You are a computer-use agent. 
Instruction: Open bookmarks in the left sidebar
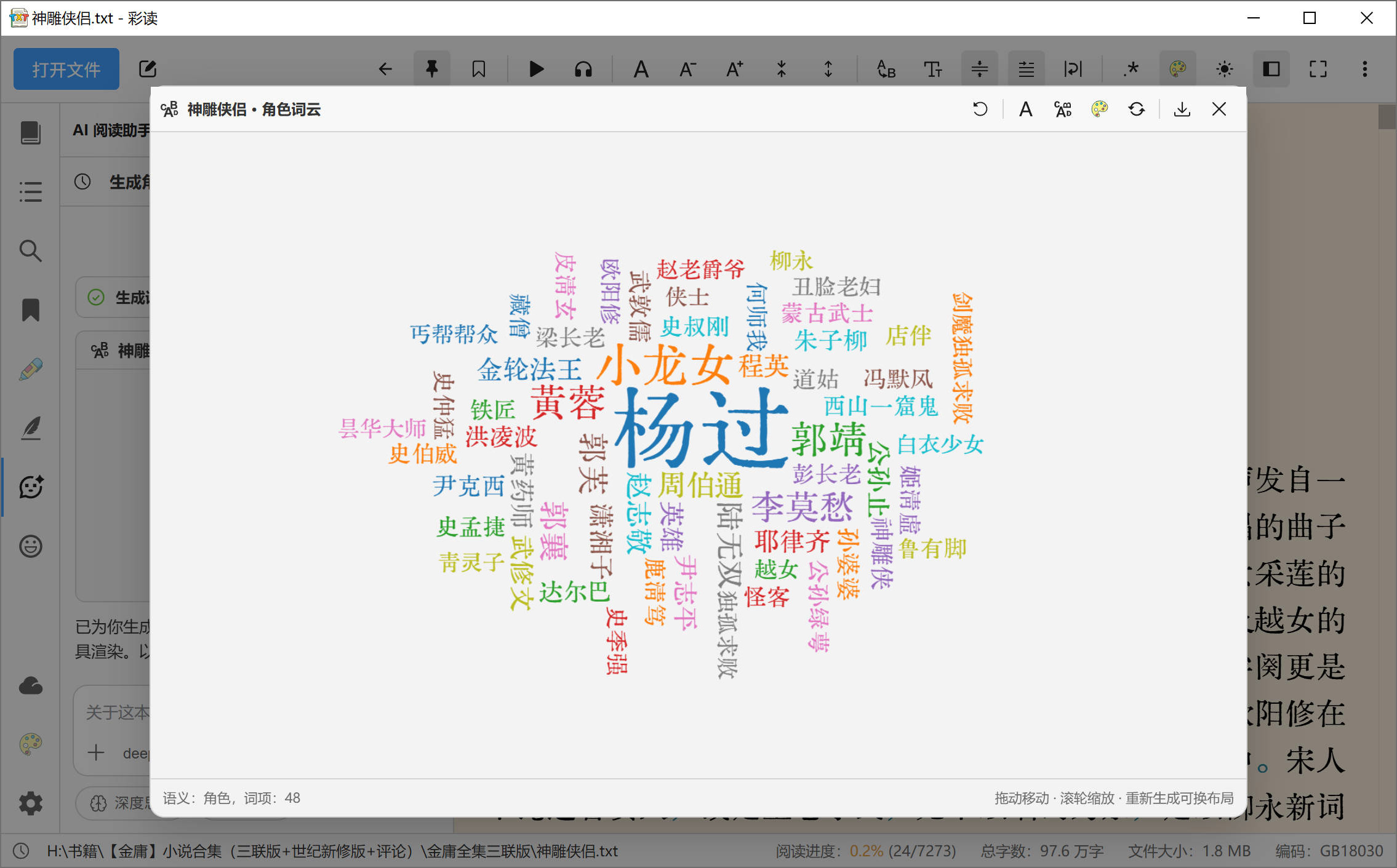click(x=31, y=310)
